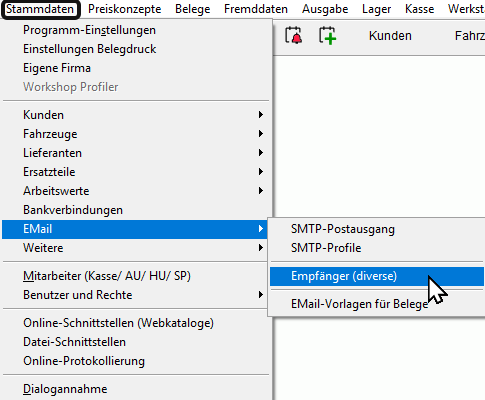485x400 pixels.
Task: Click the calendar reminder bell icon
Action: (294, 35)
